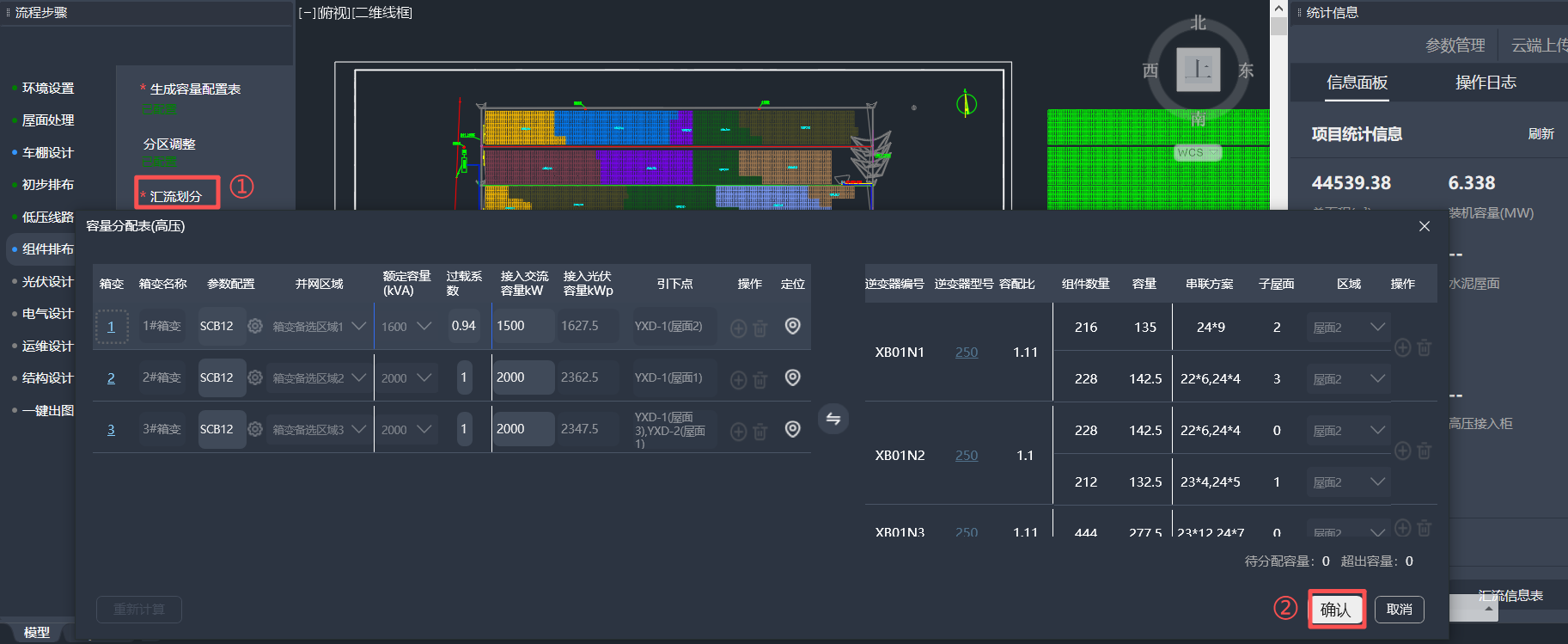
Task: Select the 信息面板 tab
Action: [1357, 83]
